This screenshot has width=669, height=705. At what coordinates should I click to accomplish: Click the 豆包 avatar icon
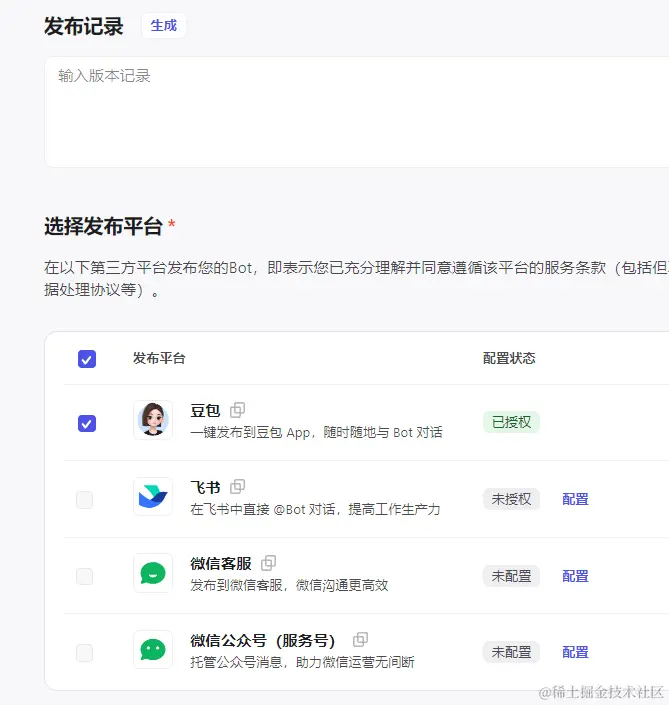click(x=153, y=419)
